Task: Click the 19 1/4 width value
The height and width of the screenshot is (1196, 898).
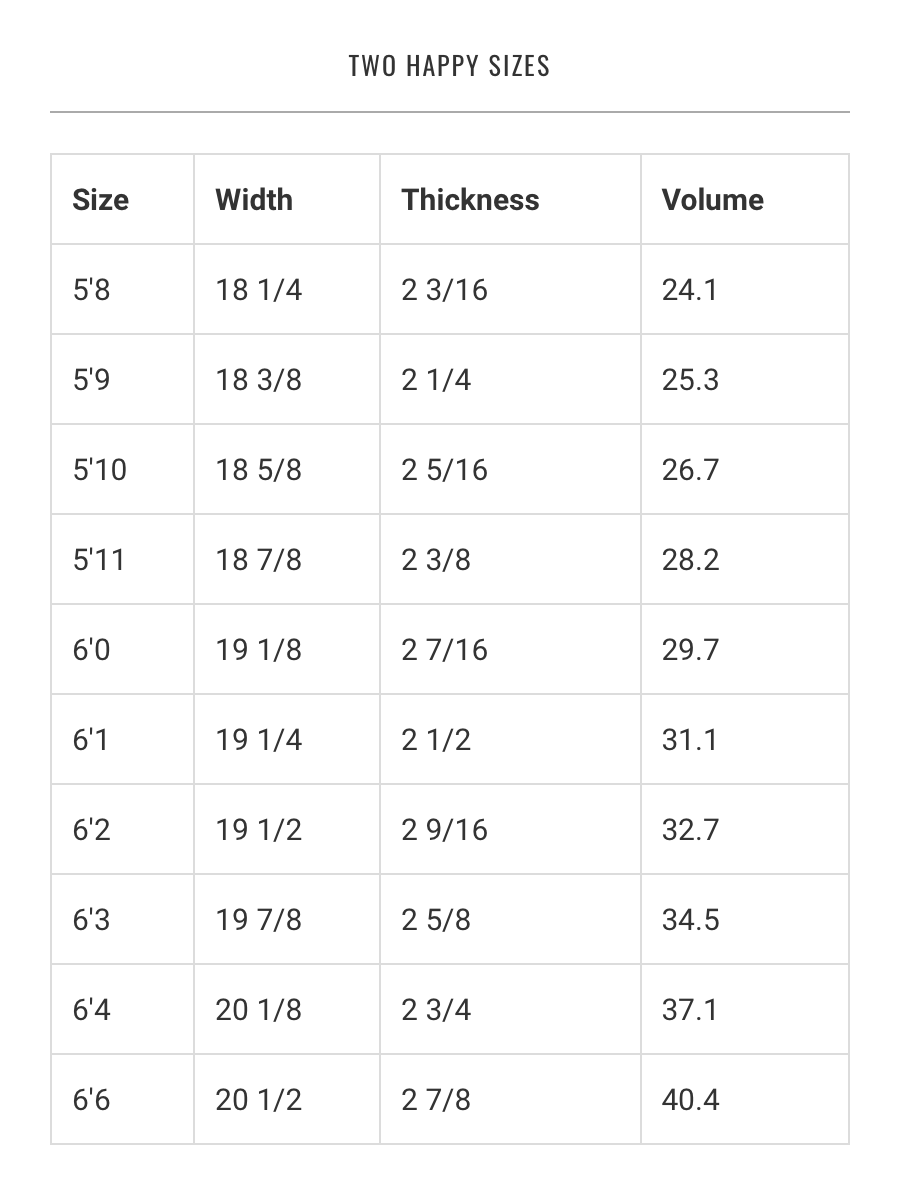Action: point(259,739)
